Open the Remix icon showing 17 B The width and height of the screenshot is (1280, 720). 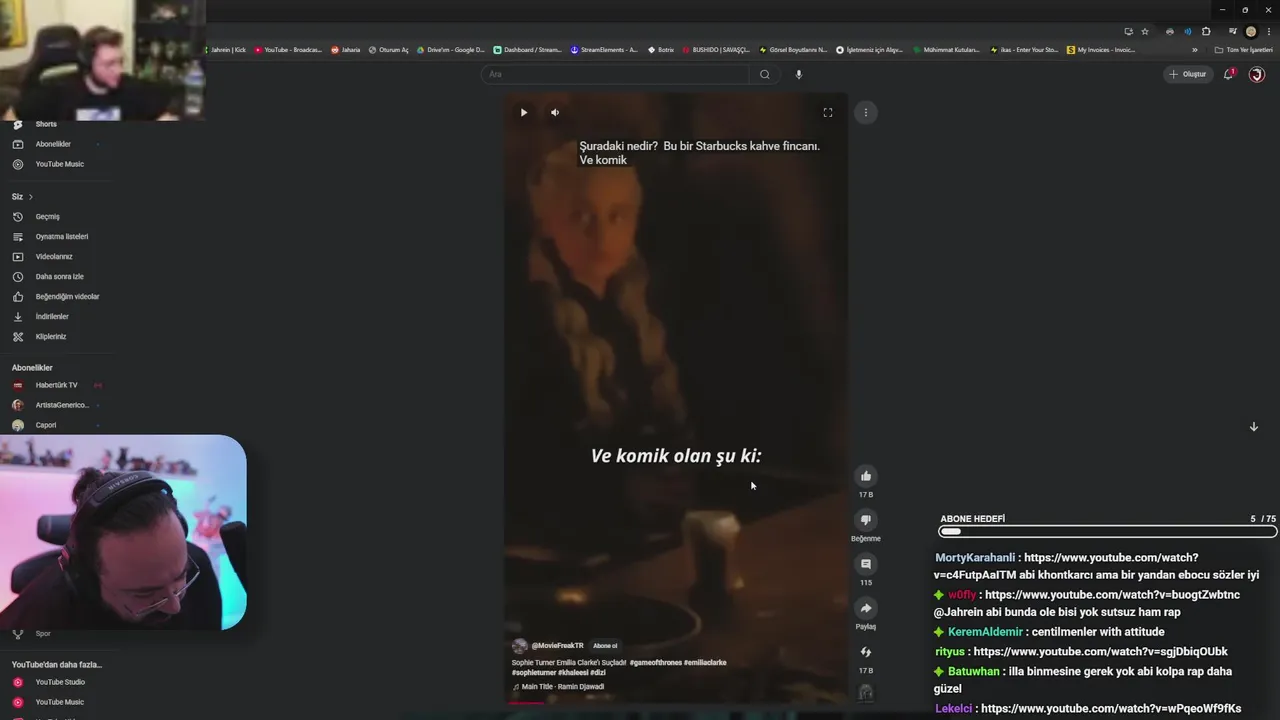point(866,652)
